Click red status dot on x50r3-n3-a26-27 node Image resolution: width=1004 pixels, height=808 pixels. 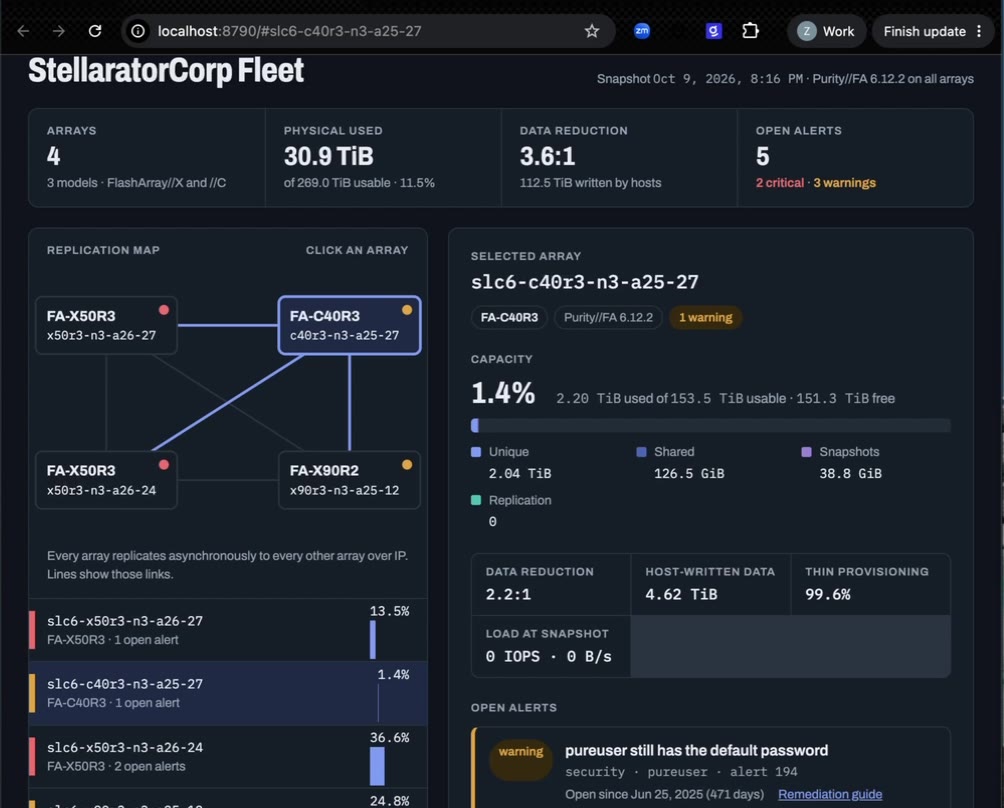(x=164, y=310)
